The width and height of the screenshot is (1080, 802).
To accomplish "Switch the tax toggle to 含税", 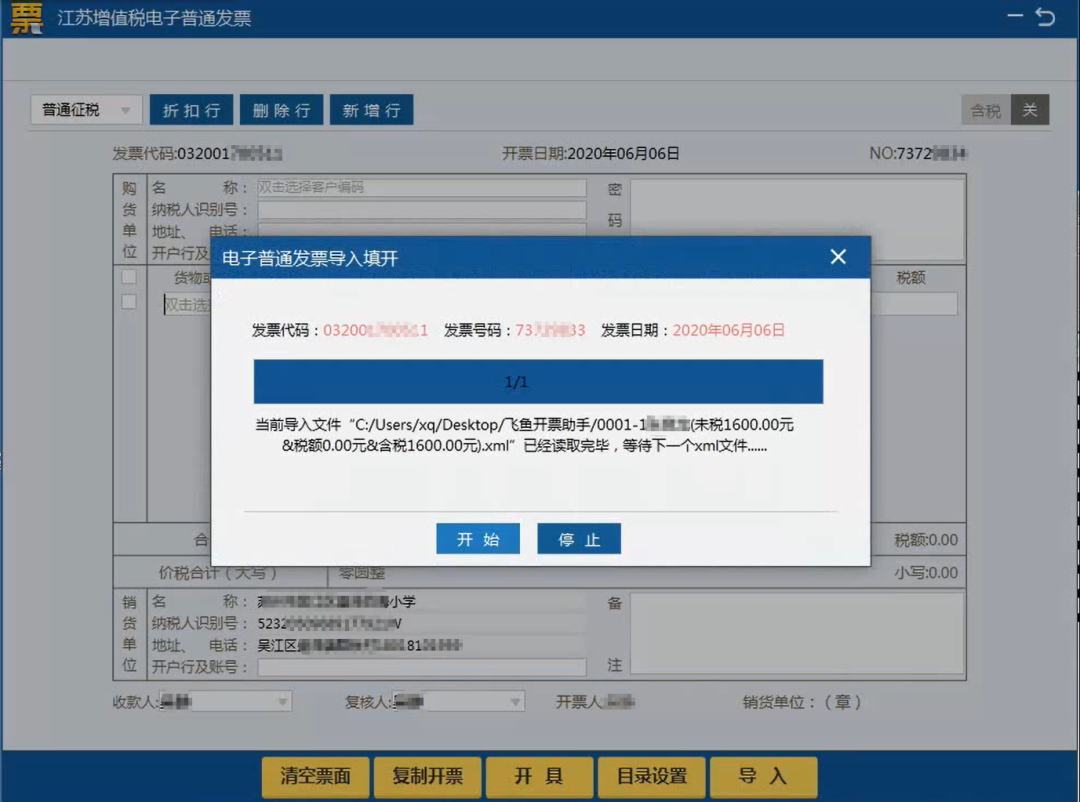I will (x=986, y=110).
